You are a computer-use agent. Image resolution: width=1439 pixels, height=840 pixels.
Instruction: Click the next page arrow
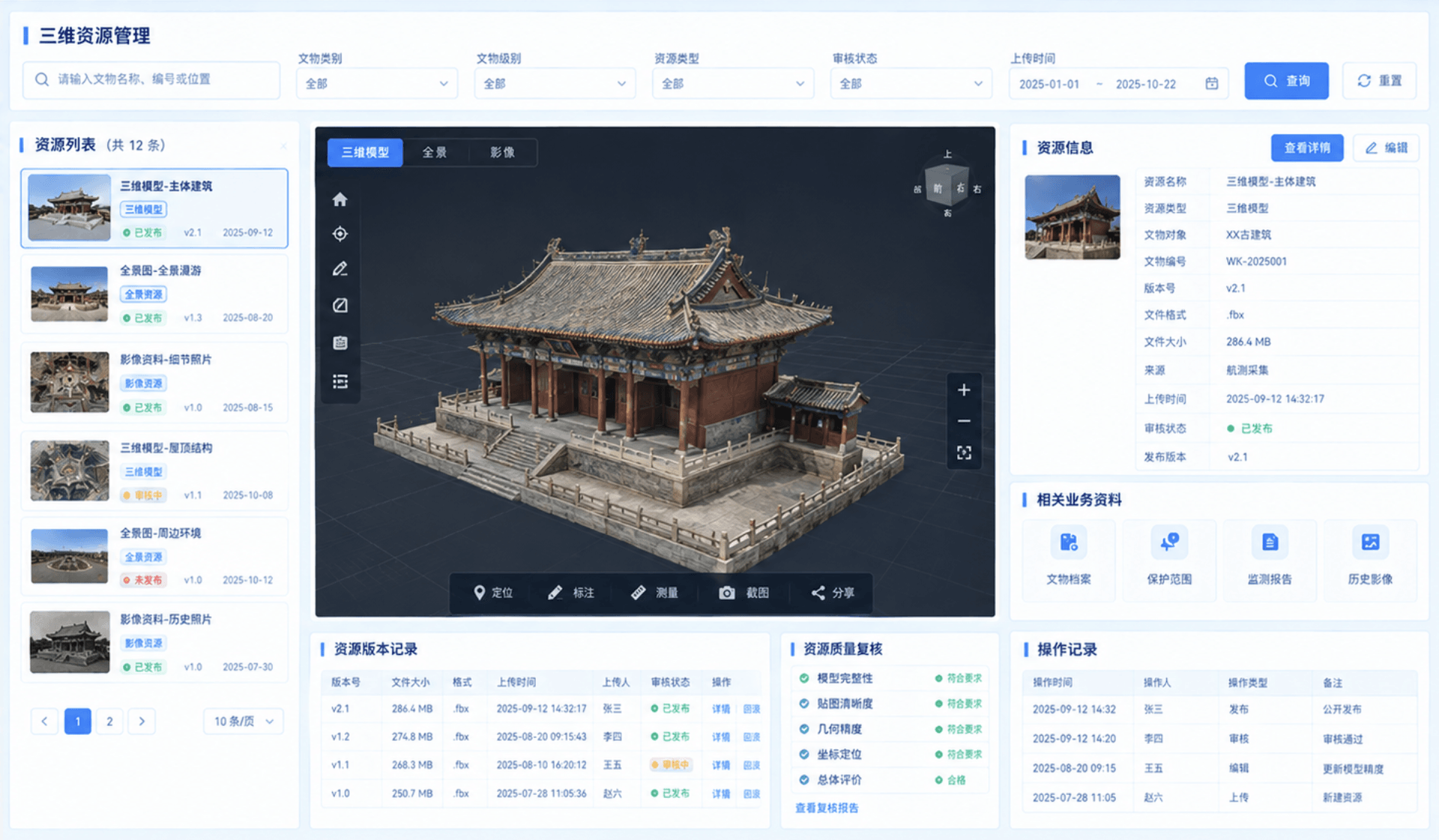pos(142,721)
